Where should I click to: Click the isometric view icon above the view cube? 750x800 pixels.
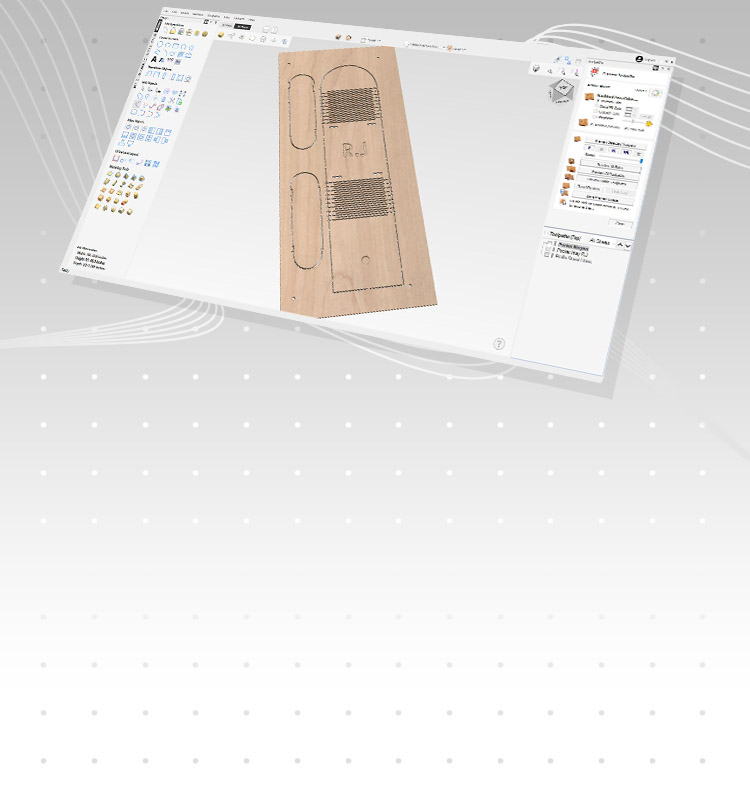[536, 68]
